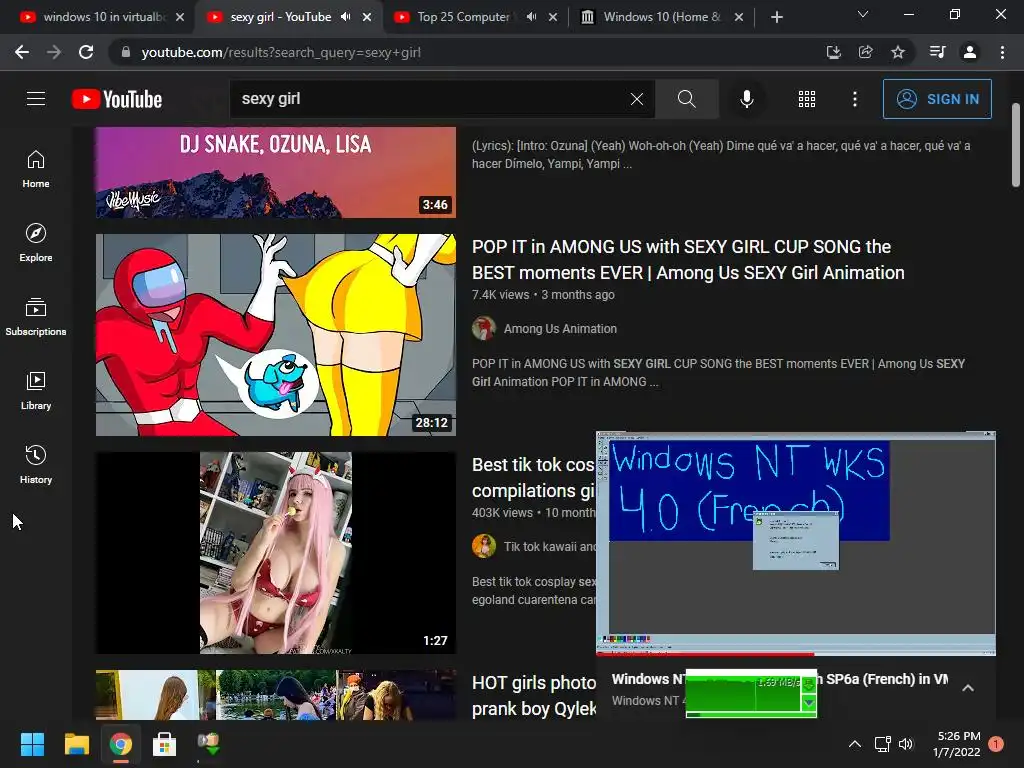The width and height of the screenshot is (1024, 768).
Task: Go back with the browser back arrow
Action: click(22, 52)
